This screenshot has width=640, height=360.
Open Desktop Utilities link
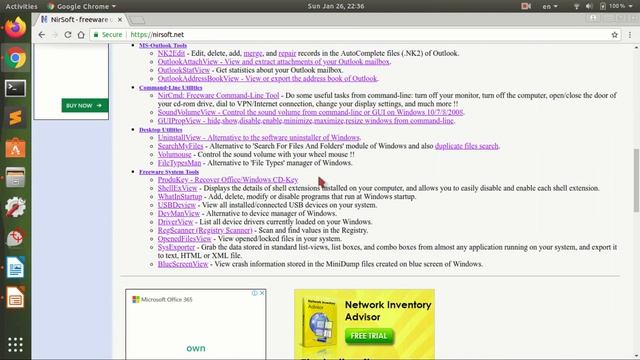(161, 130)
